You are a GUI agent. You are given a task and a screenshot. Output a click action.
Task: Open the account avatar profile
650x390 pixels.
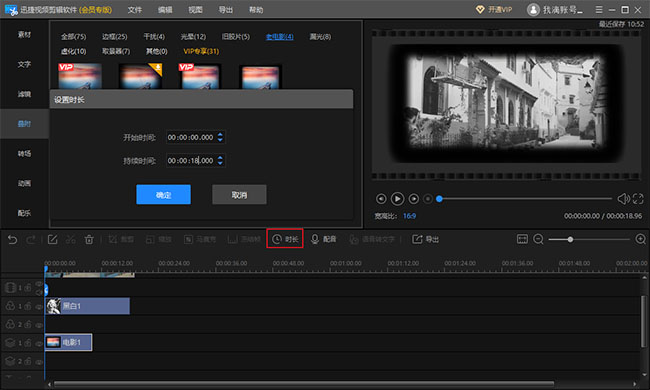tap(533, 10)
